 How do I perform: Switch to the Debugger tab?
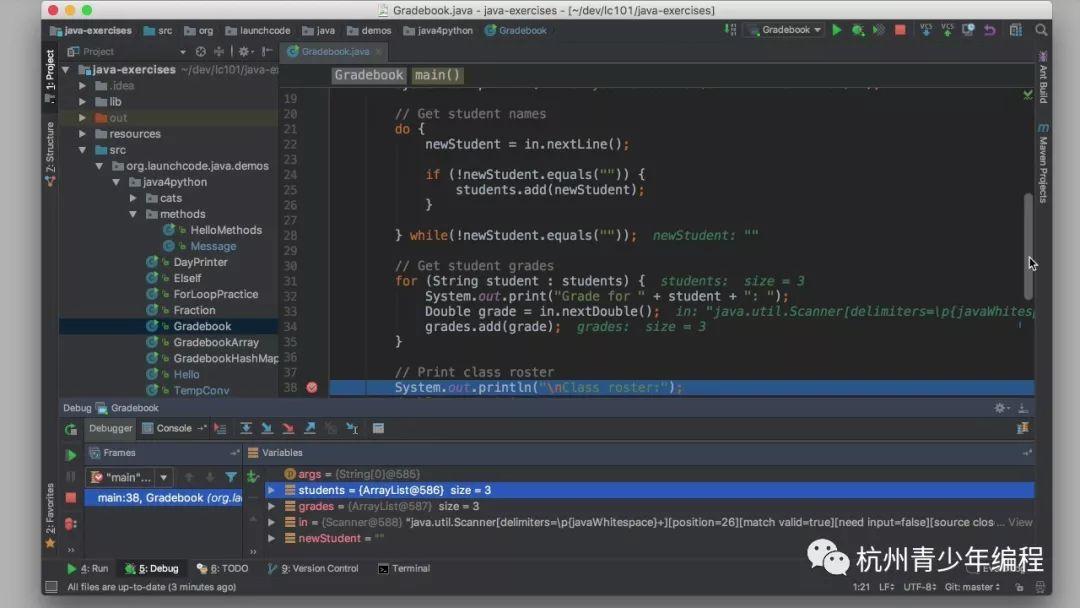pyautogui.click(x=110, y=428)
